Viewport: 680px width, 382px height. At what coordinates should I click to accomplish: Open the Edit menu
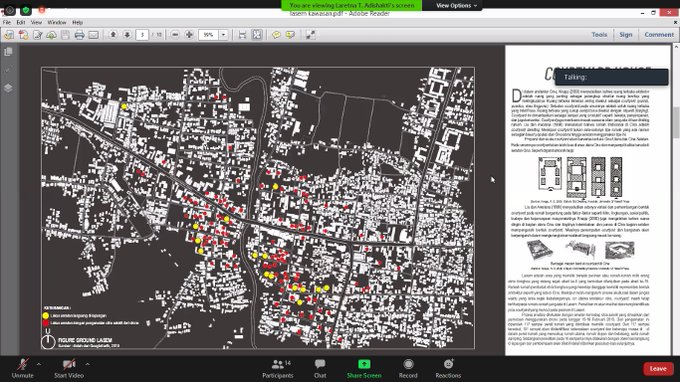[20, 22]
